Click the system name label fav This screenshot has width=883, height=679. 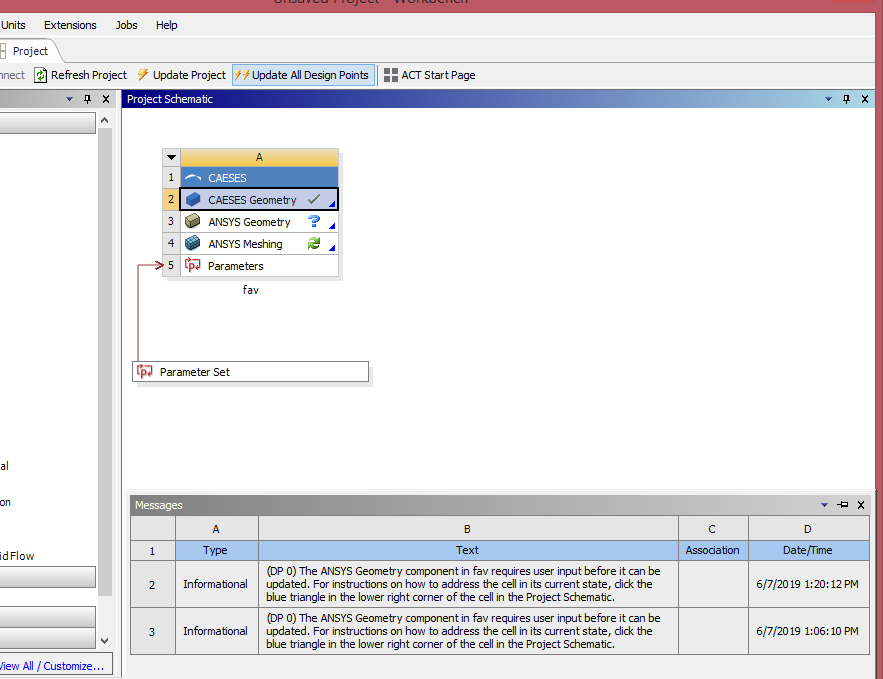251,290
